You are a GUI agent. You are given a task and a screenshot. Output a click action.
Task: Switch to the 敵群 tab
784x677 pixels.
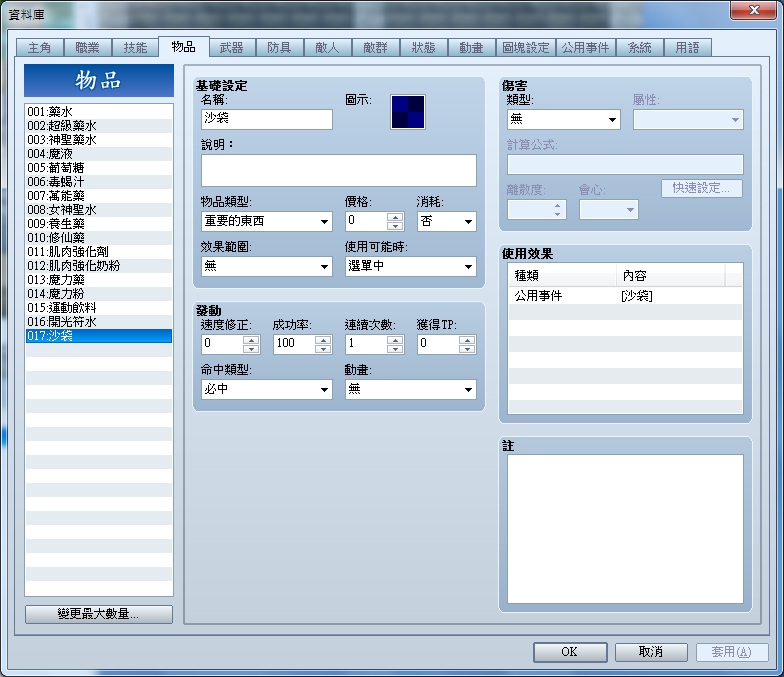click(x=376, y=48)
